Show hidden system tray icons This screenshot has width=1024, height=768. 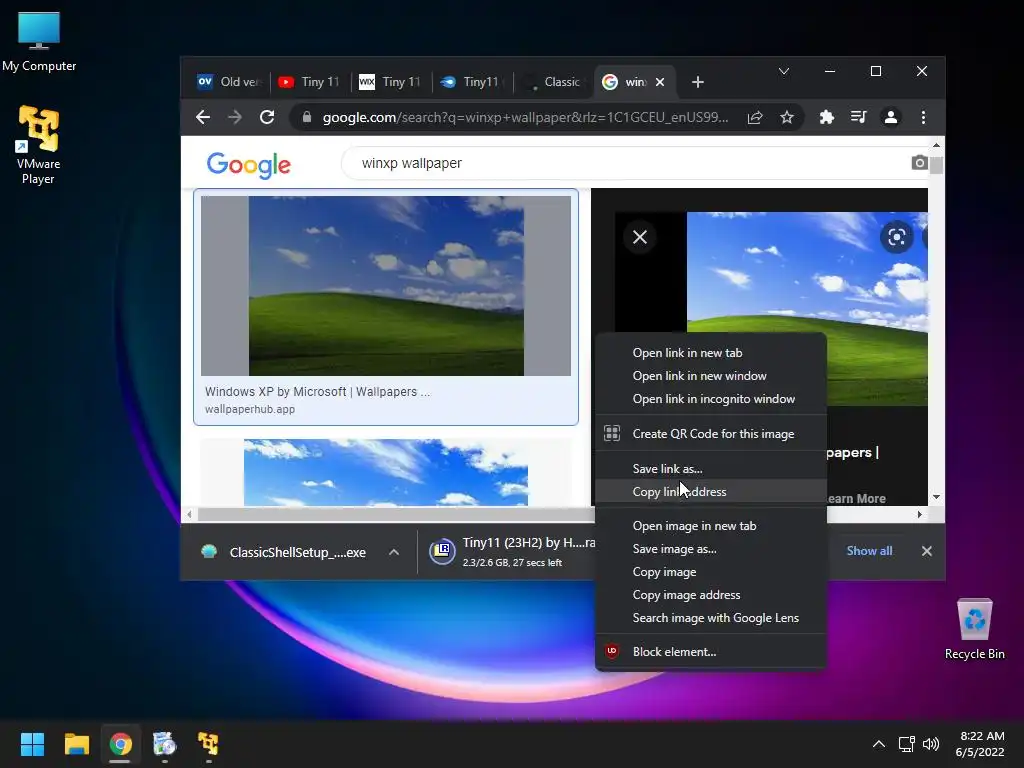pyautogui.click(x=878, y=744)
